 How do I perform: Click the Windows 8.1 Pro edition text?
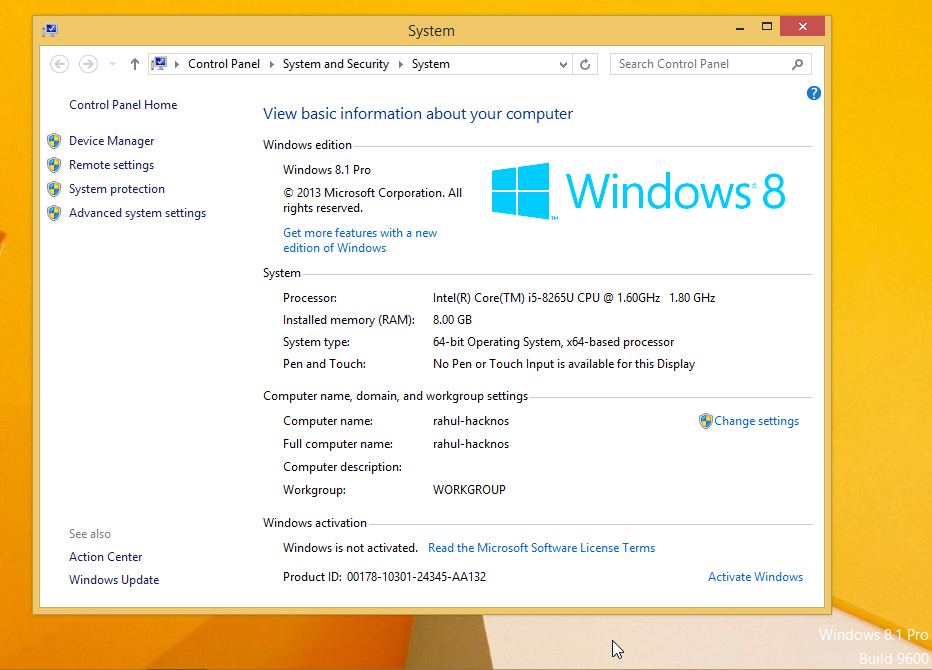(327, 169)
